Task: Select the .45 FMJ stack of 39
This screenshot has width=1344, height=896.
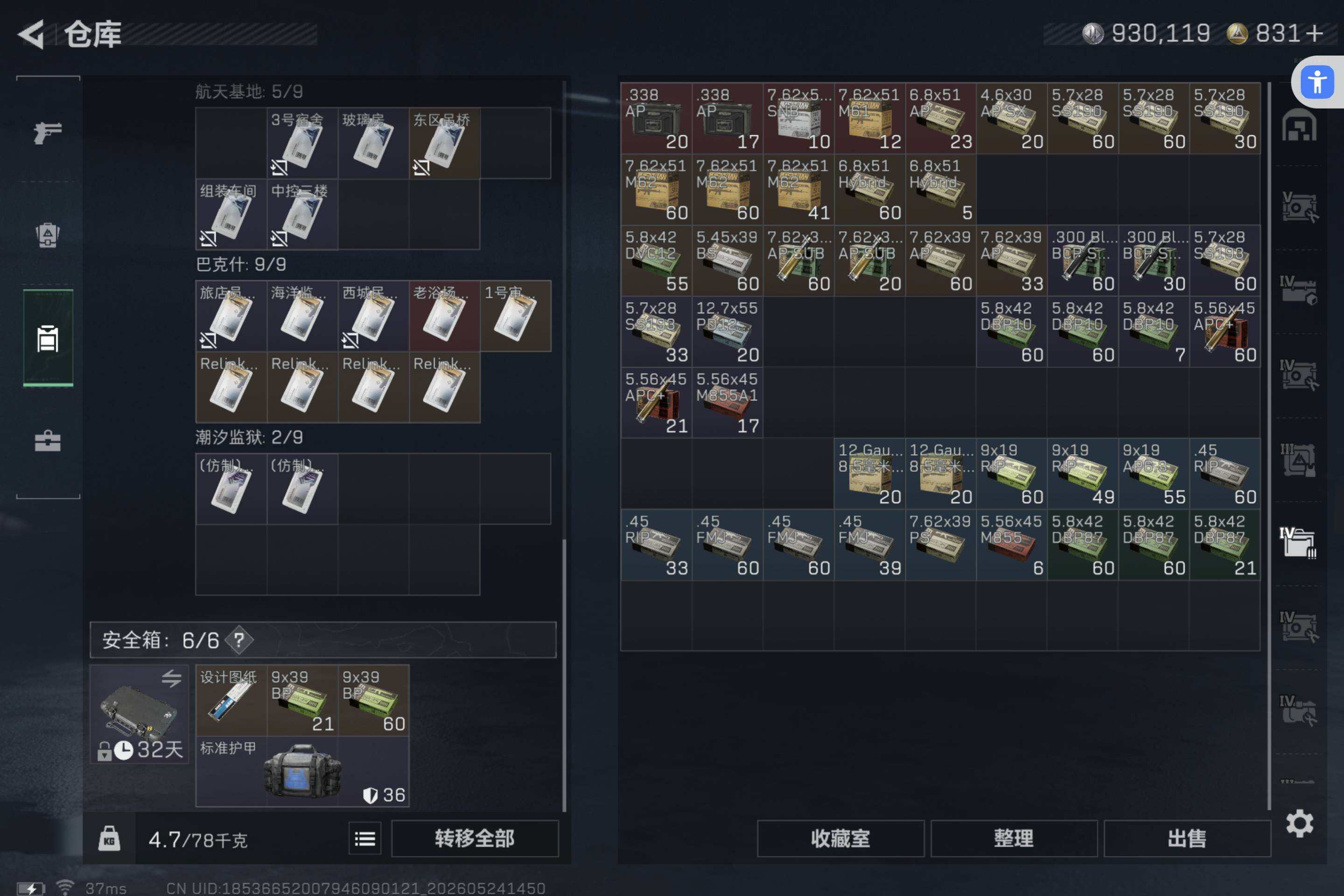Action: coord(870,545)
